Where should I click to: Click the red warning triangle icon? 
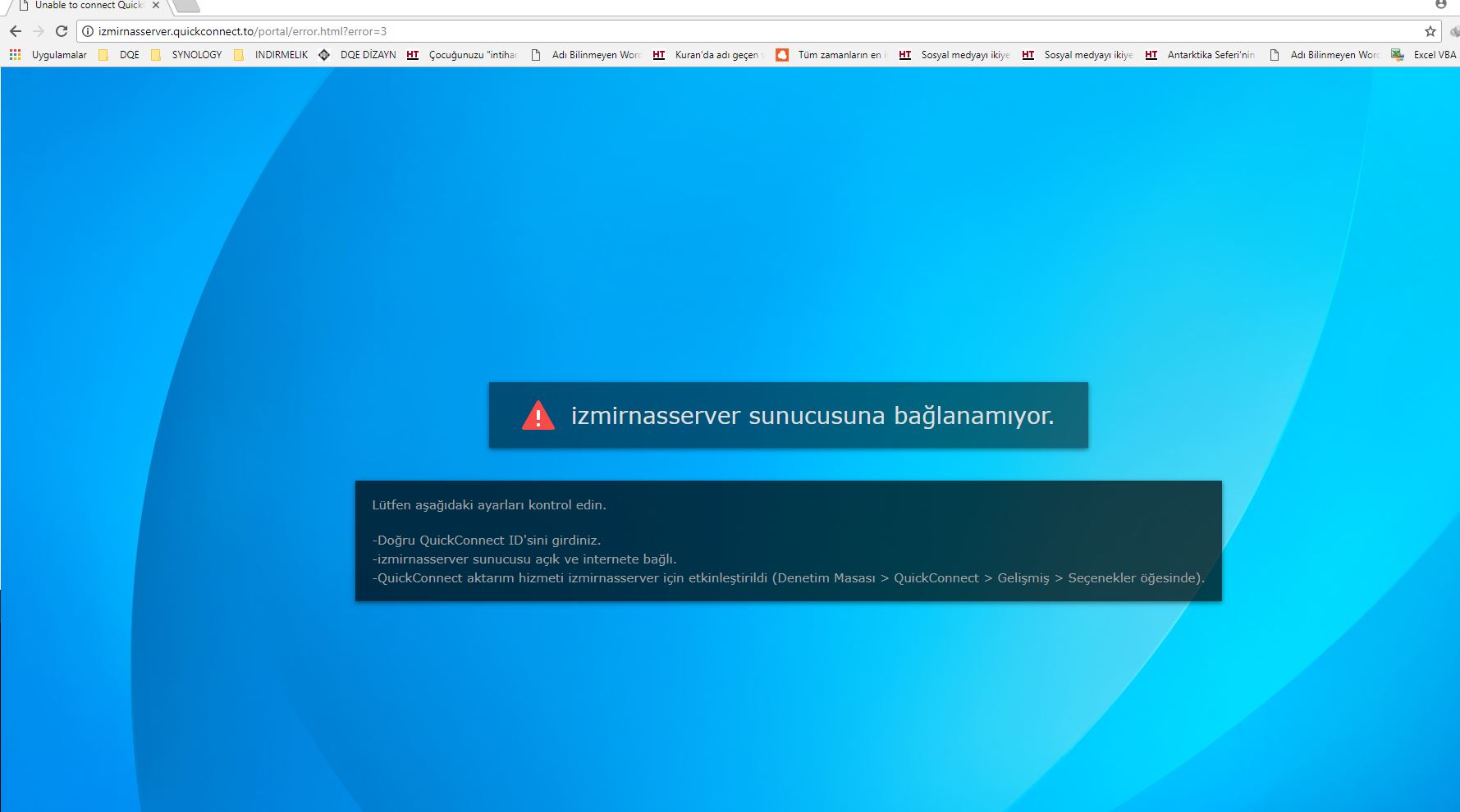[538, 416]
